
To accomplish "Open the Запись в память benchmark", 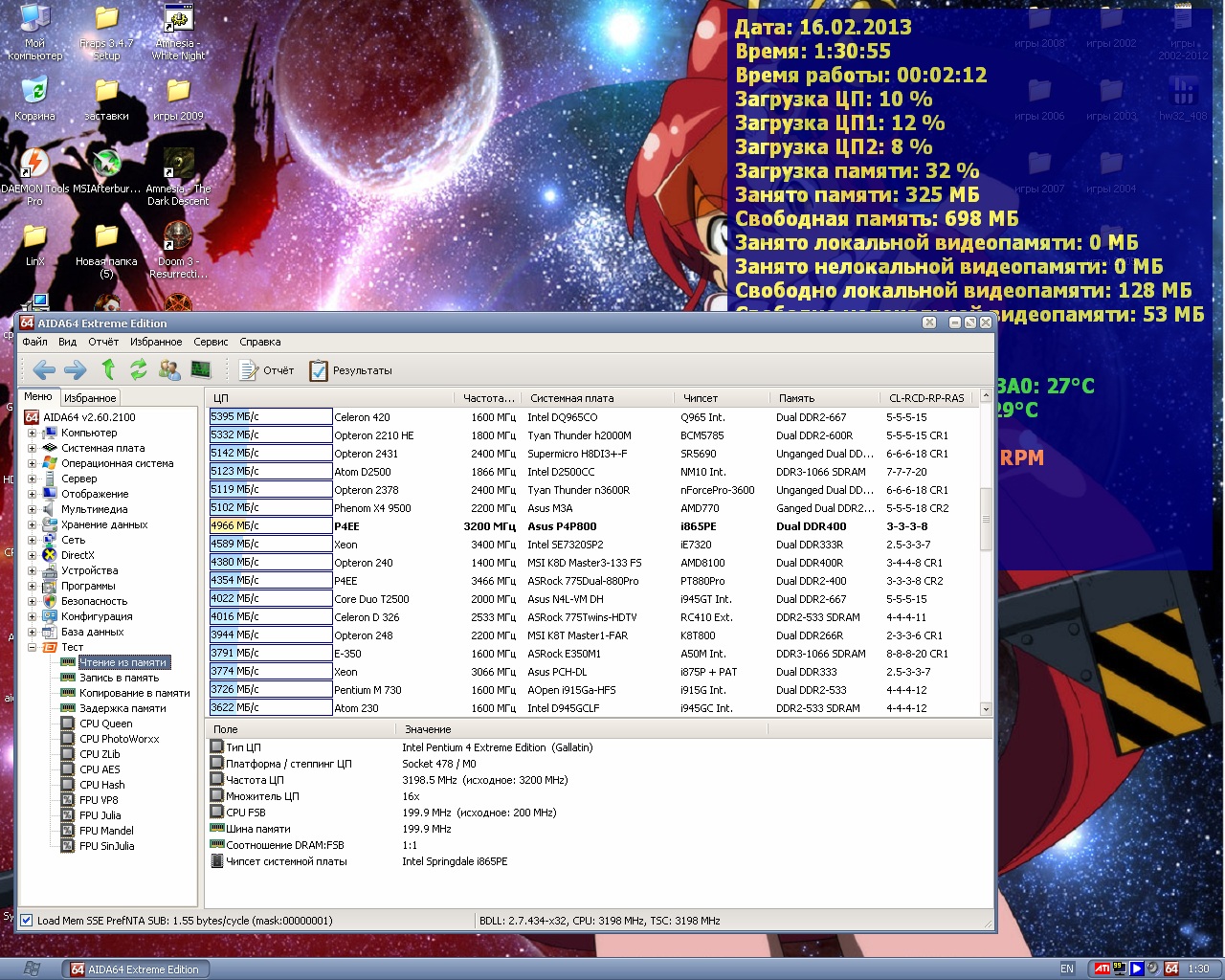I will 119,678.
